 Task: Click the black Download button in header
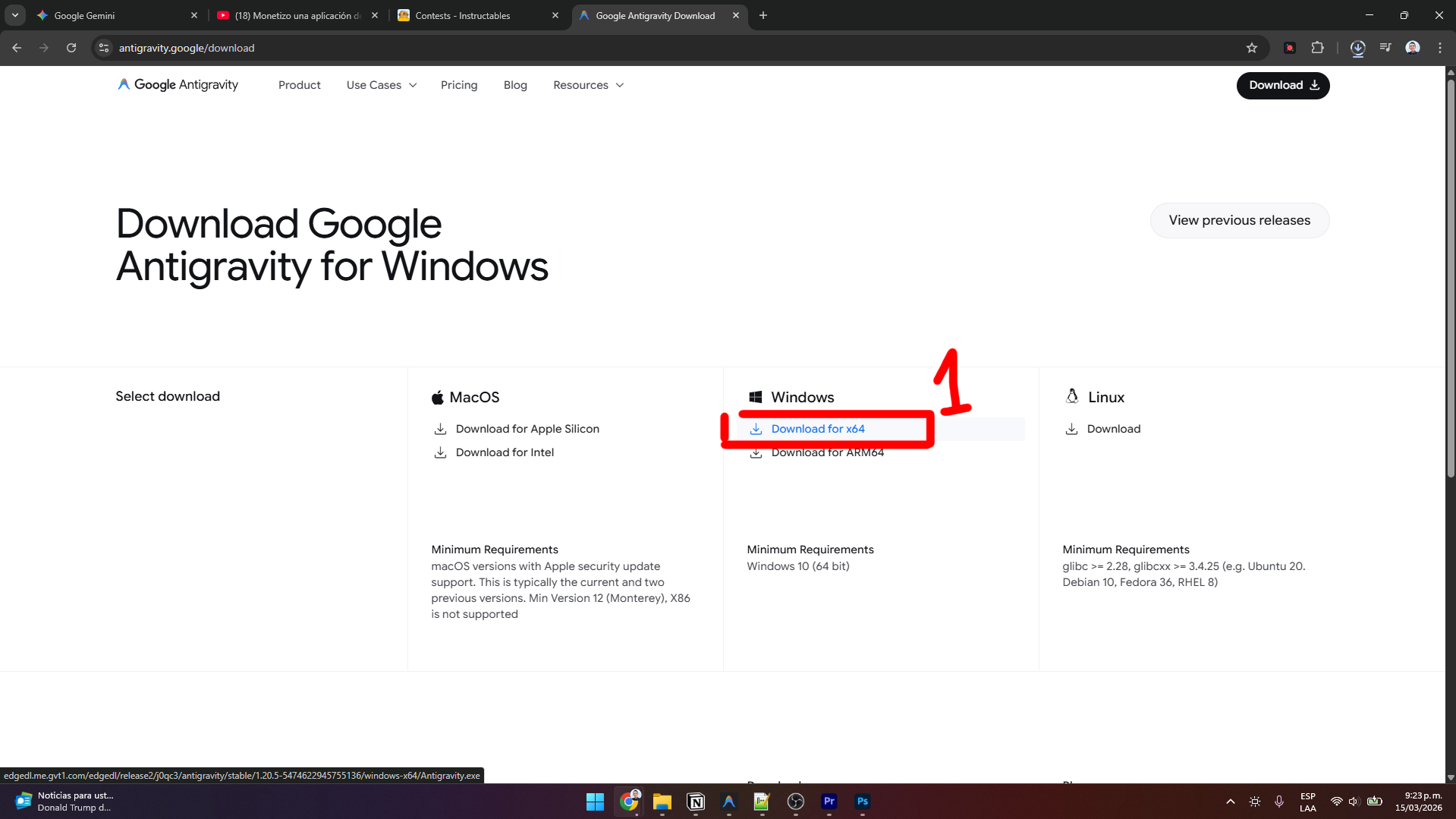click(x=1283, y=86)
